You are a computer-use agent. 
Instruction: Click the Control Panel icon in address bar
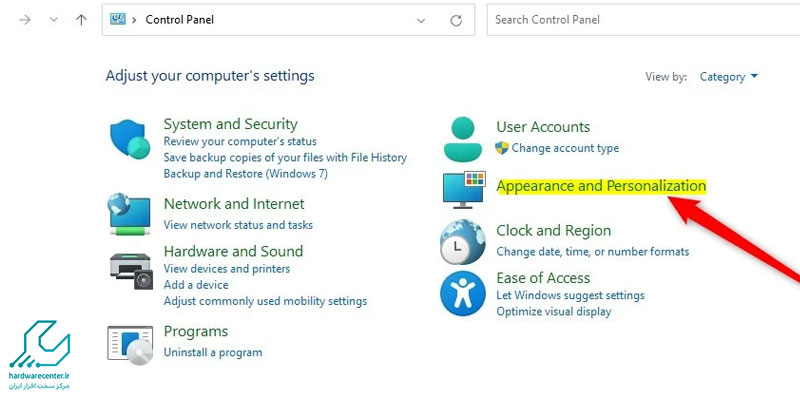[118, 20]
